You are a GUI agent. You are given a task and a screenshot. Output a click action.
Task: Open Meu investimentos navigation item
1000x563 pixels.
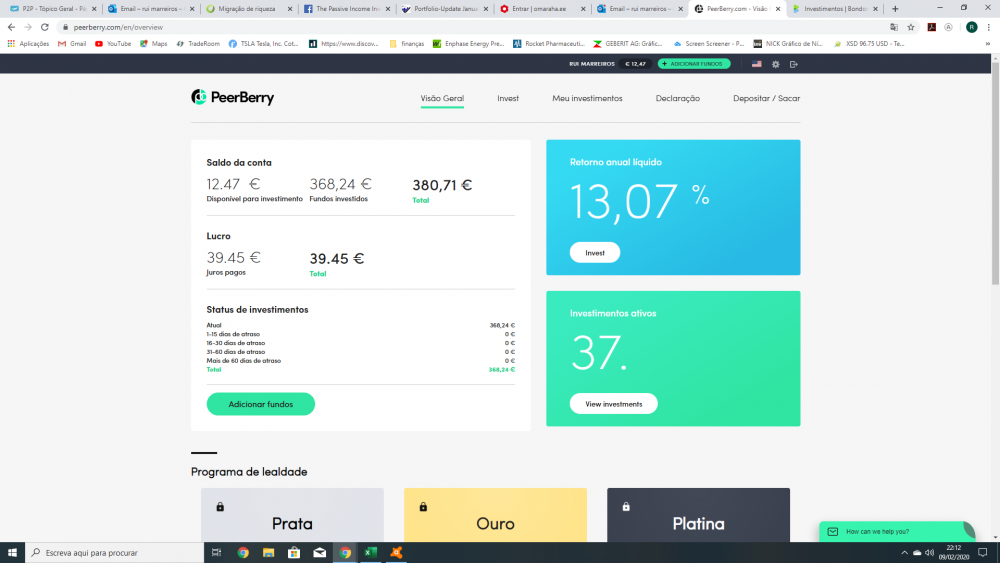[587, 99]
